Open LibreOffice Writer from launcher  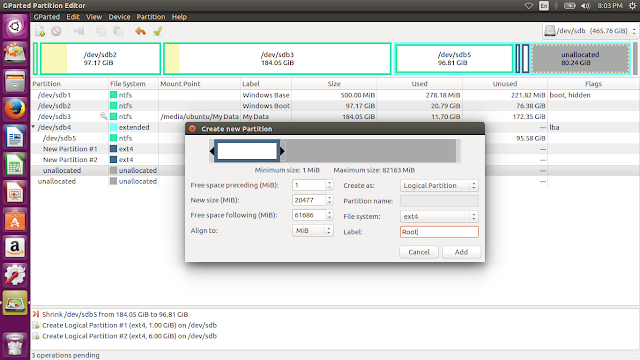[15, 137]
